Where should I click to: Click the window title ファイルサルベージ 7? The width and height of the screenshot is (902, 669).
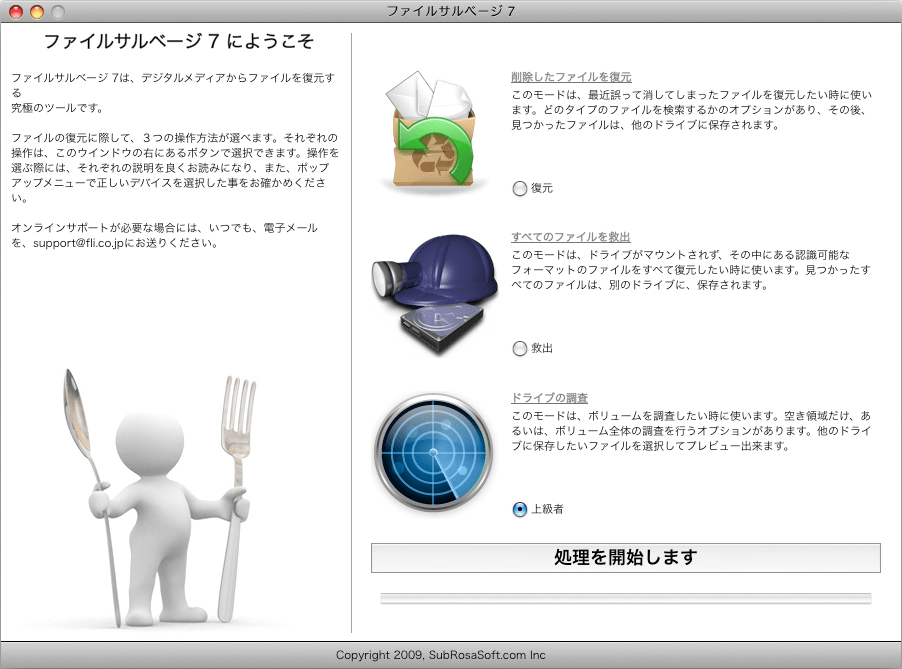pyautogui.click(x=450, y=11)
